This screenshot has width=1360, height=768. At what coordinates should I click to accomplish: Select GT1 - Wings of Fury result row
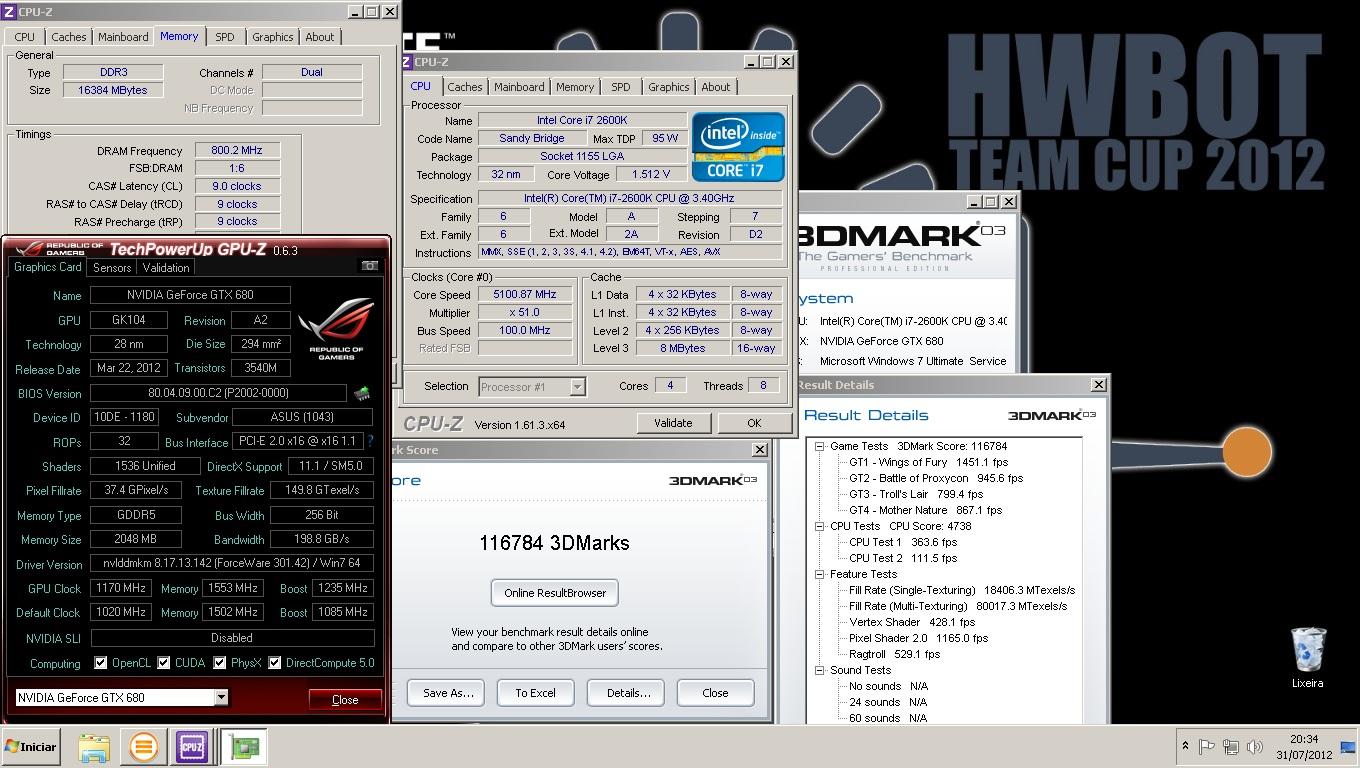pyautogui.click(x=928, y=462)
